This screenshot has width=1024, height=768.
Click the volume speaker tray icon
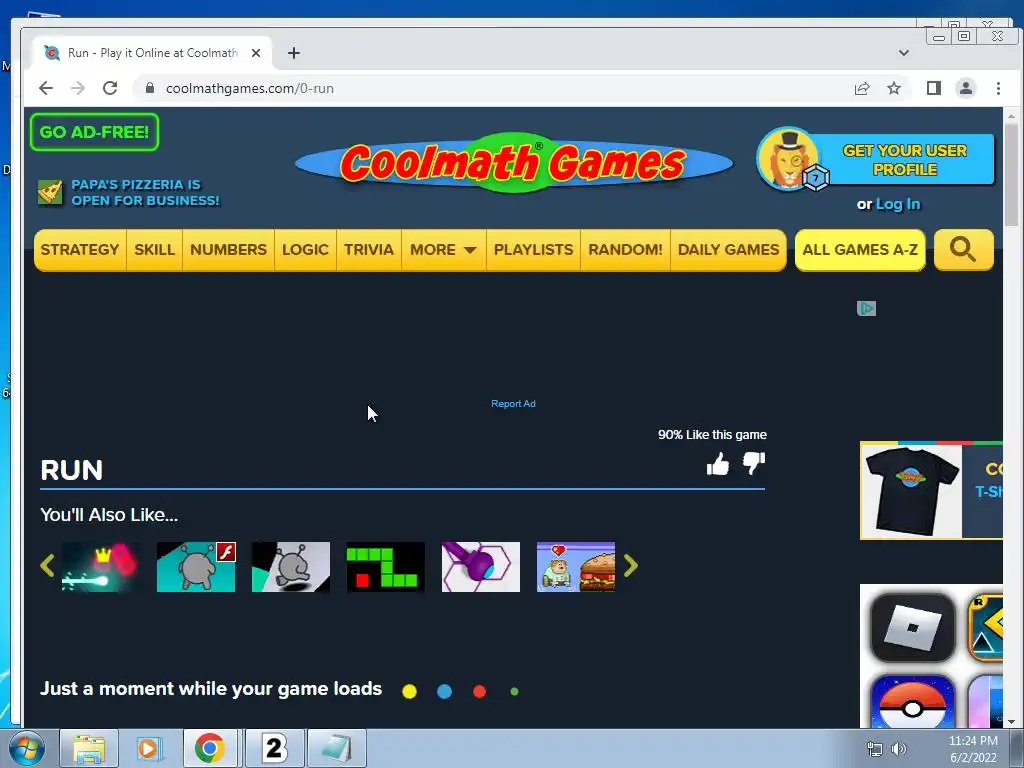[x=899, y=749]
